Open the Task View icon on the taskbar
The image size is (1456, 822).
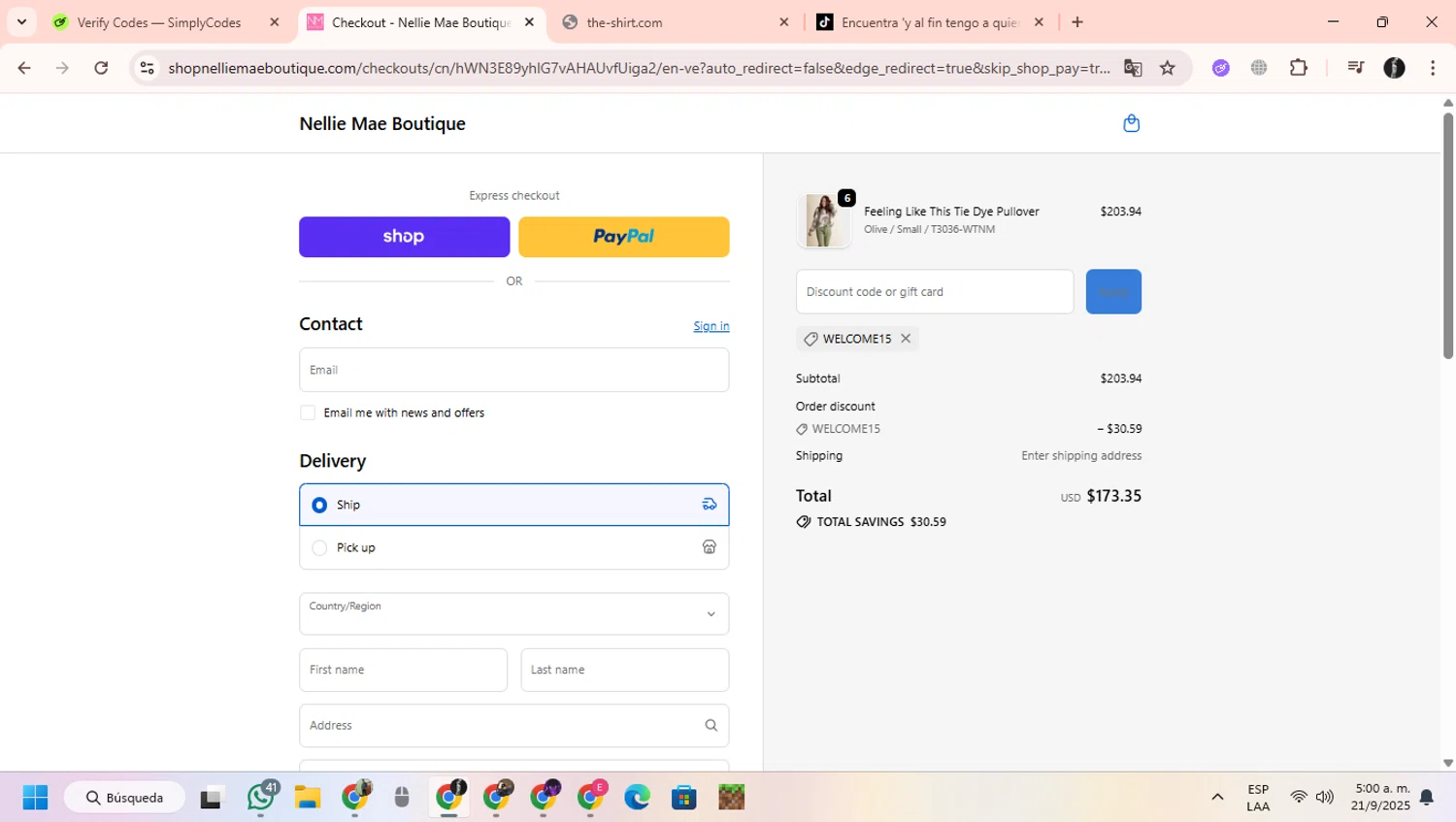click(211, 798)
